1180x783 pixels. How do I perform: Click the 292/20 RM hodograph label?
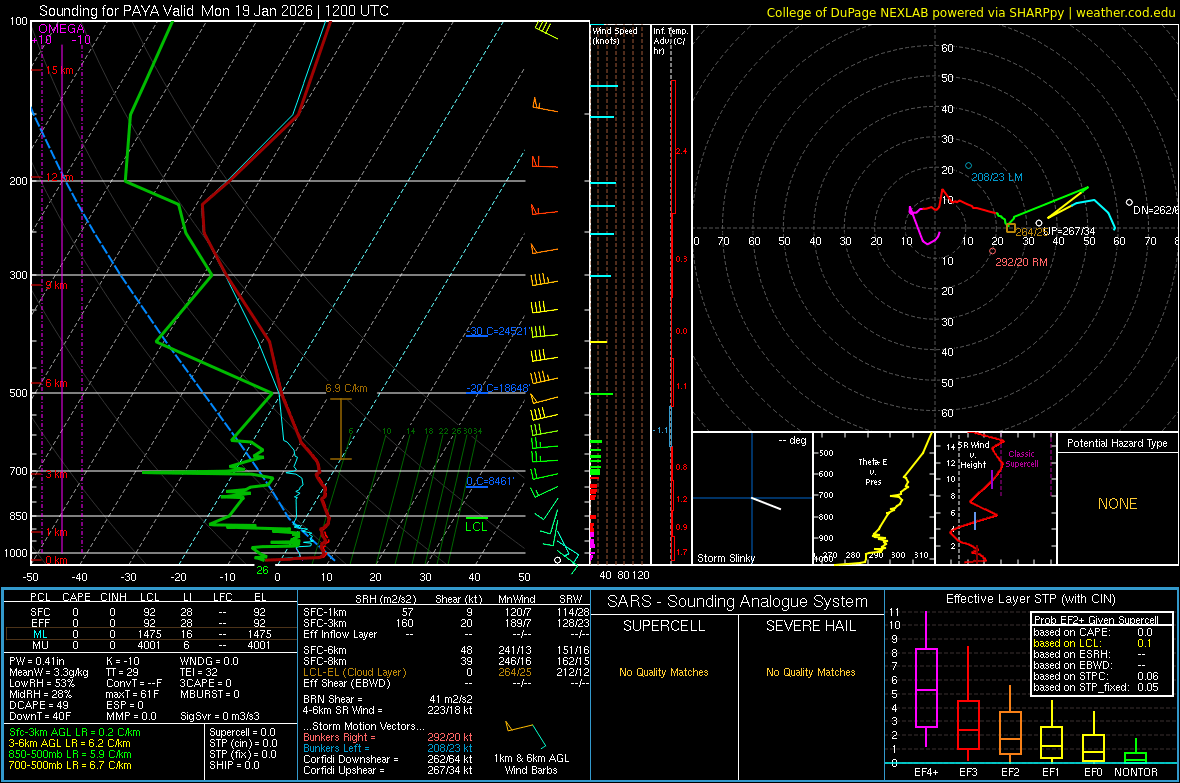pyautogui.click(x=1021, y=262)
